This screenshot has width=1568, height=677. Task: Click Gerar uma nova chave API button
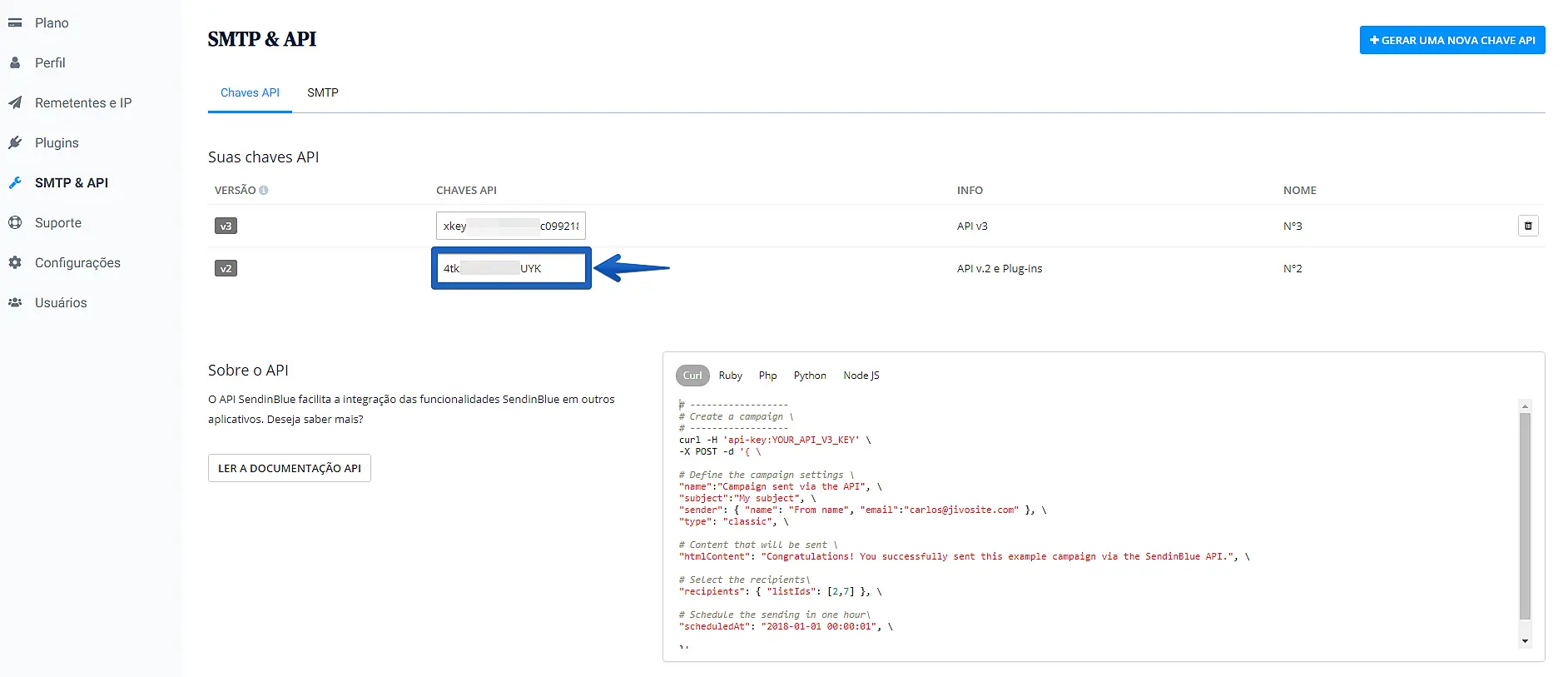point(1452,40)
